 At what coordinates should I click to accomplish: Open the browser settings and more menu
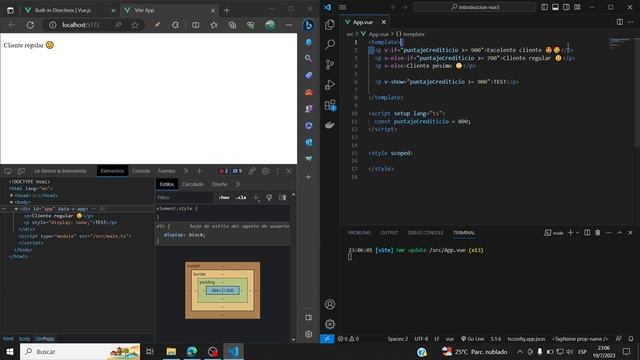[289, 25]
